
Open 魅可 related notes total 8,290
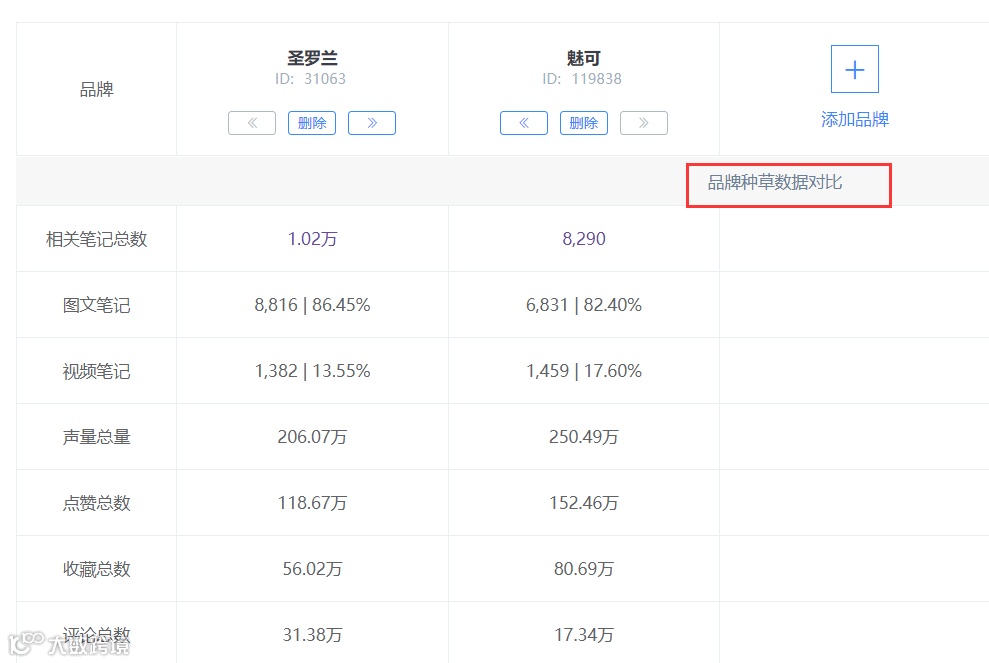tap(584, 239)
